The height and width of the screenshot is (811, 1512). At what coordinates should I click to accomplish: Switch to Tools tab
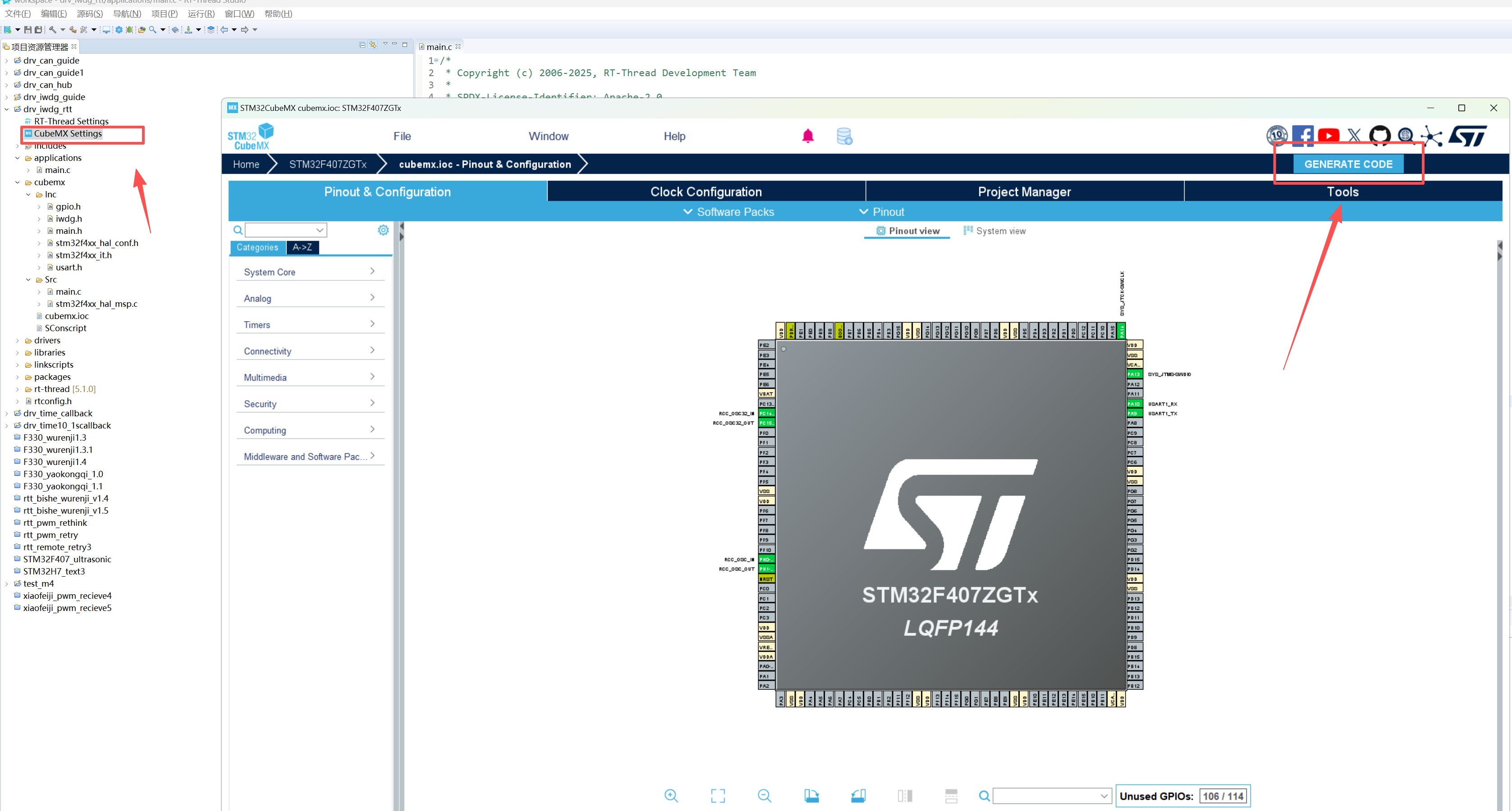1343,192
